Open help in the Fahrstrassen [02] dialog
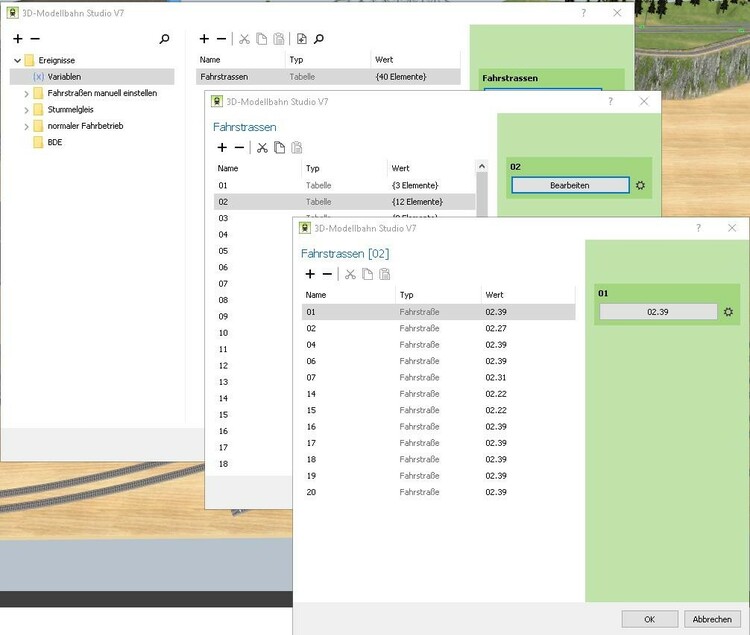Screen dimensions: 750x635 click(x=698, y=228)
